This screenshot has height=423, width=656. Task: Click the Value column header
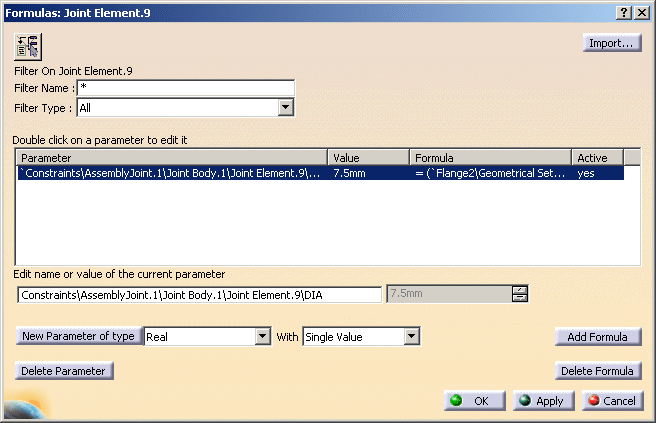click(x=369, y=158)
